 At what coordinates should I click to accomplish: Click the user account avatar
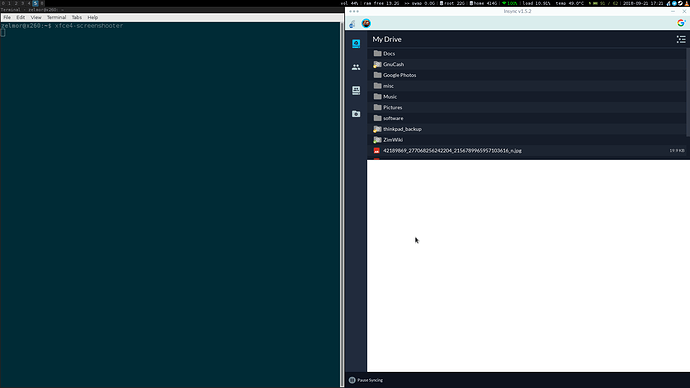pos(366,23)
